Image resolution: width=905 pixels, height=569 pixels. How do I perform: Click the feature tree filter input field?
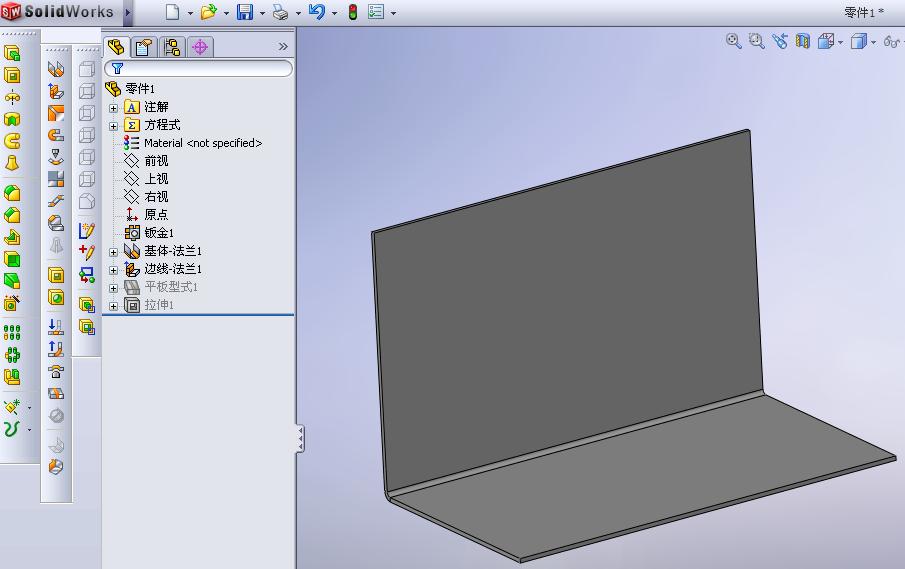tap(199, 69)
